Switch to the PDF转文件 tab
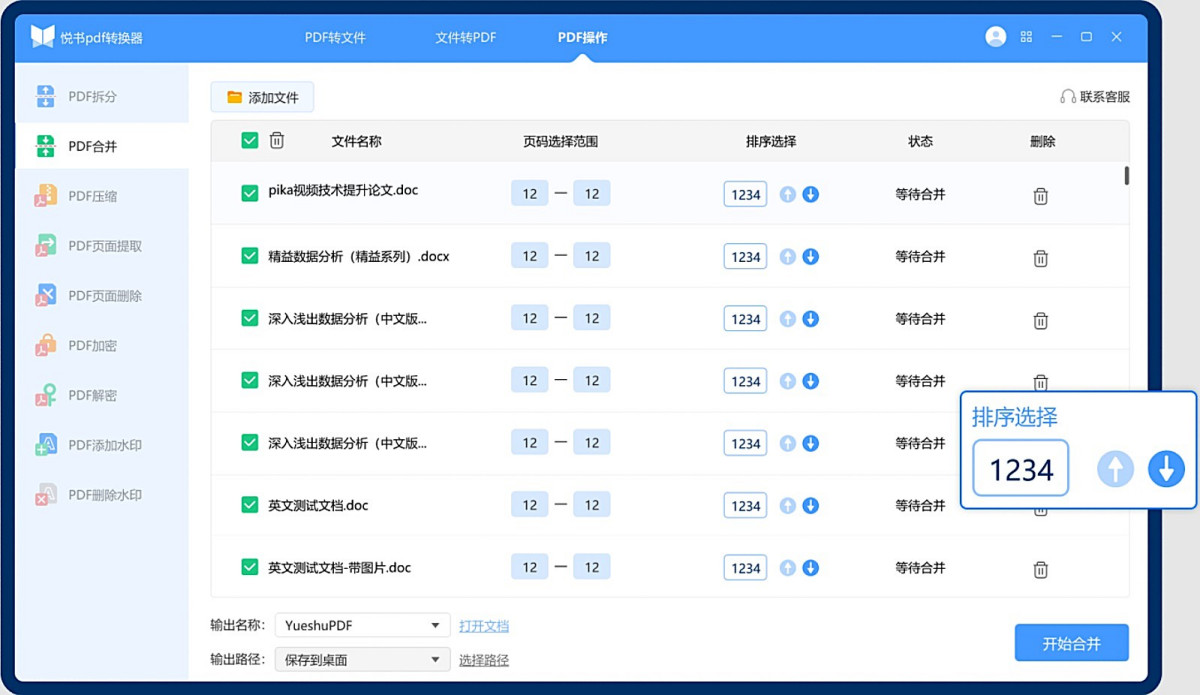Viewport: 1200px width, 695px height. pyautogui.click(x=332, y=37)
